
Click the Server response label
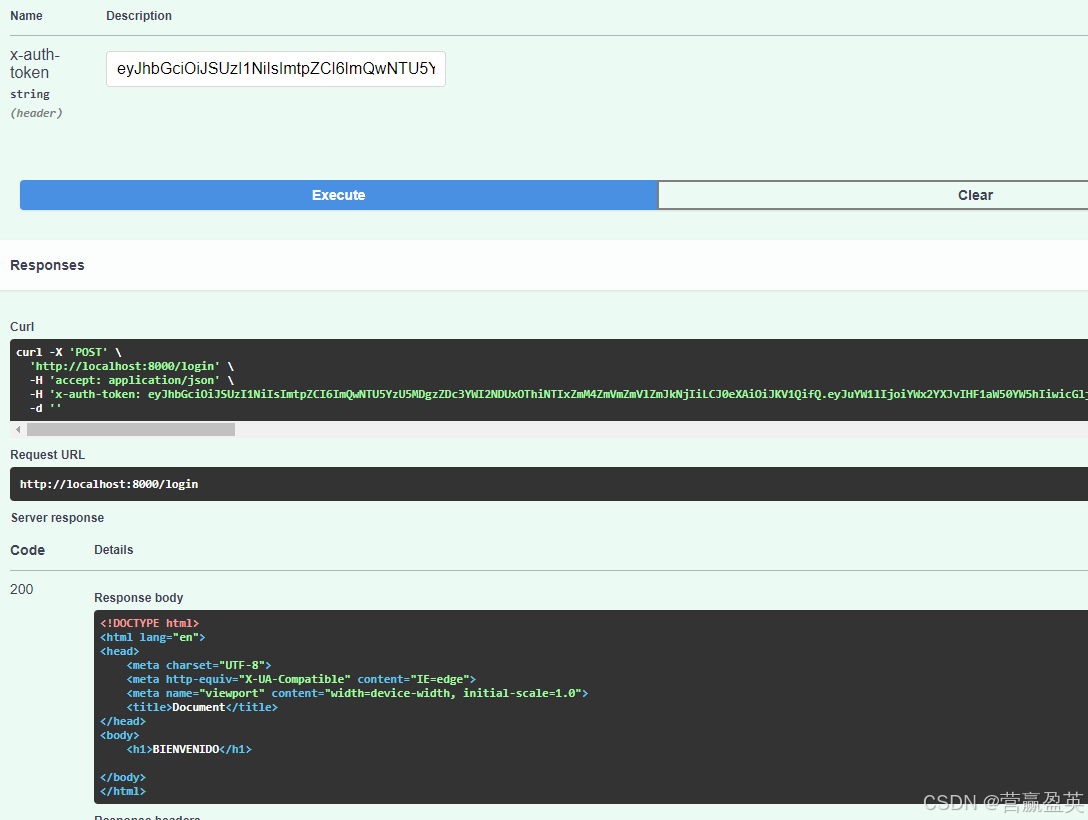click(56, 517)
